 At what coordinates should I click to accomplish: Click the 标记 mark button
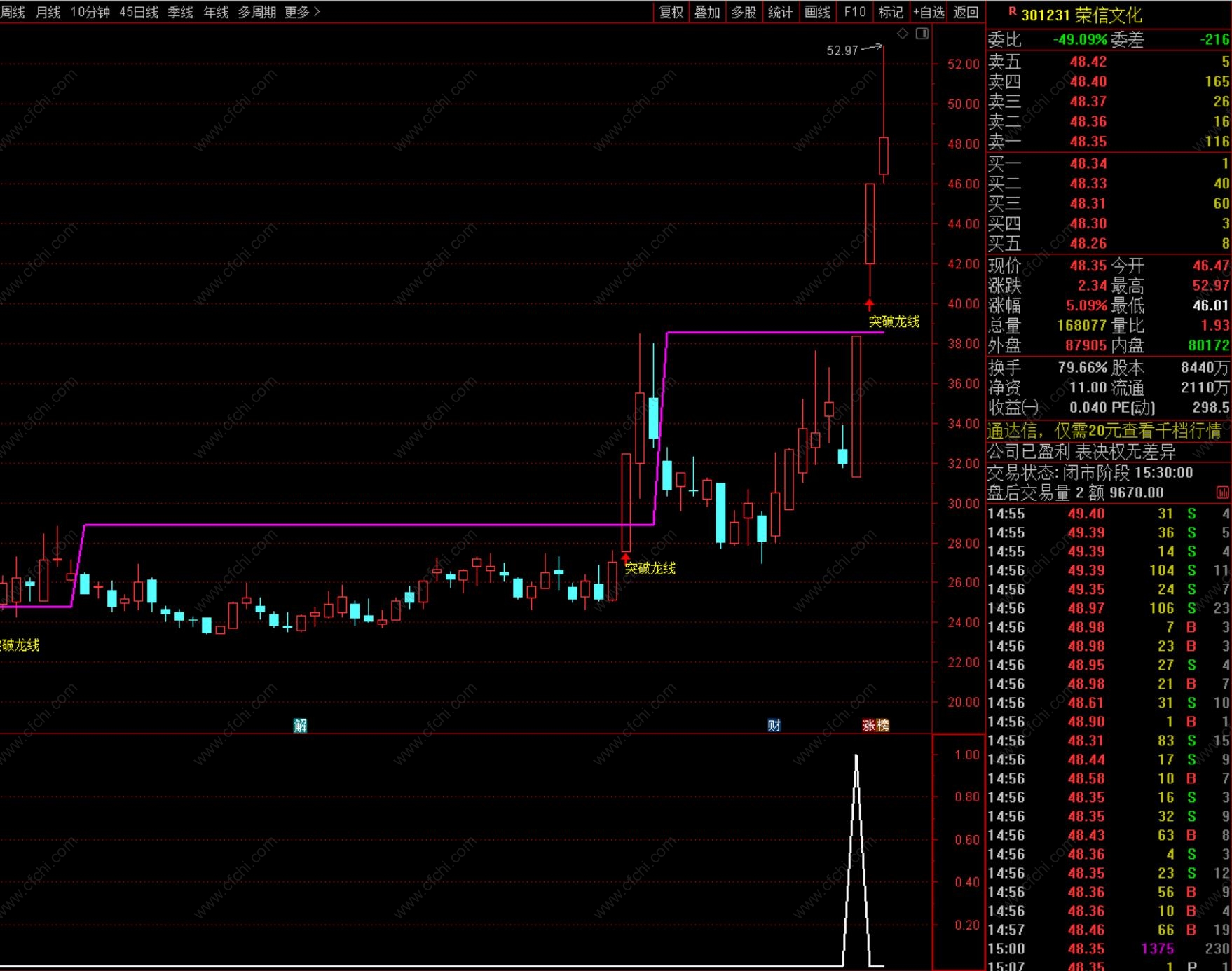[891, 12]
